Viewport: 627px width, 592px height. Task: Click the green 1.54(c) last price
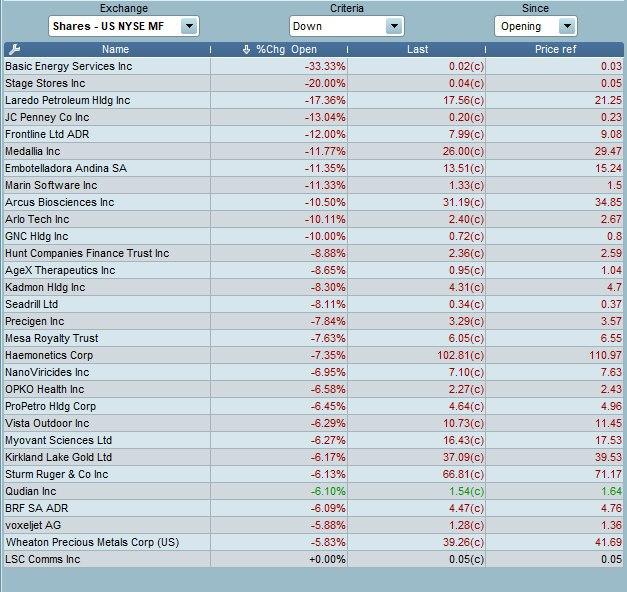click(x=466, y=491)
